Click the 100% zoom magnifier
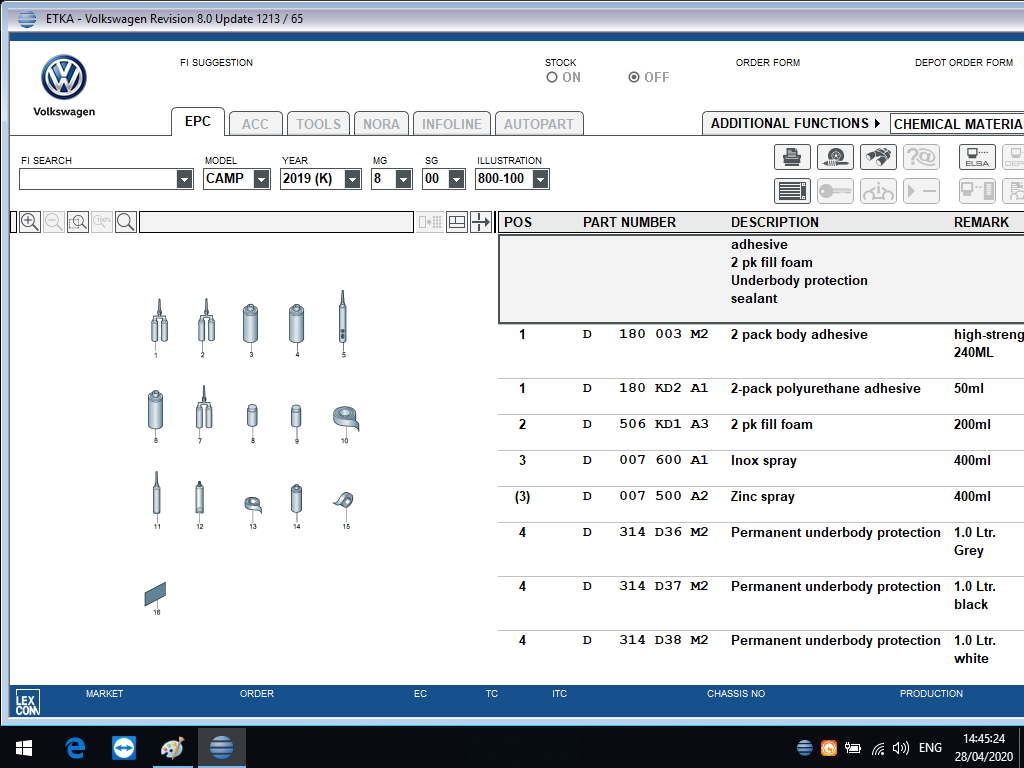This screenshot has width=1024, height=768. tap(102, 222)
